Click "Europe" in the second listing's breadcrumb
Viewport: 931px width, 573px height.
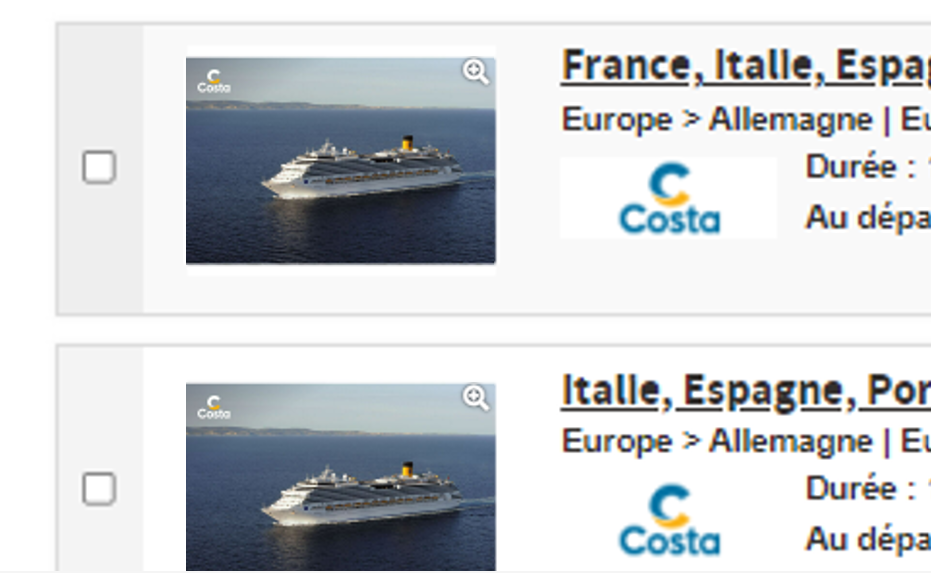[616, 441]
